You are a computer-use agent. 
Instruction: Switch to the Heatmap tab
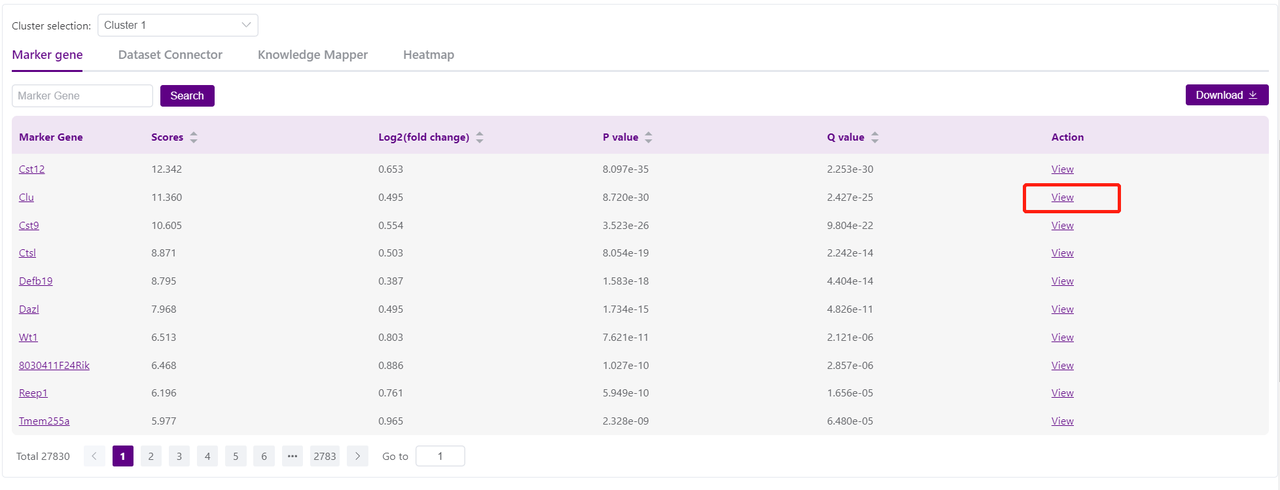tap(428, 55)
